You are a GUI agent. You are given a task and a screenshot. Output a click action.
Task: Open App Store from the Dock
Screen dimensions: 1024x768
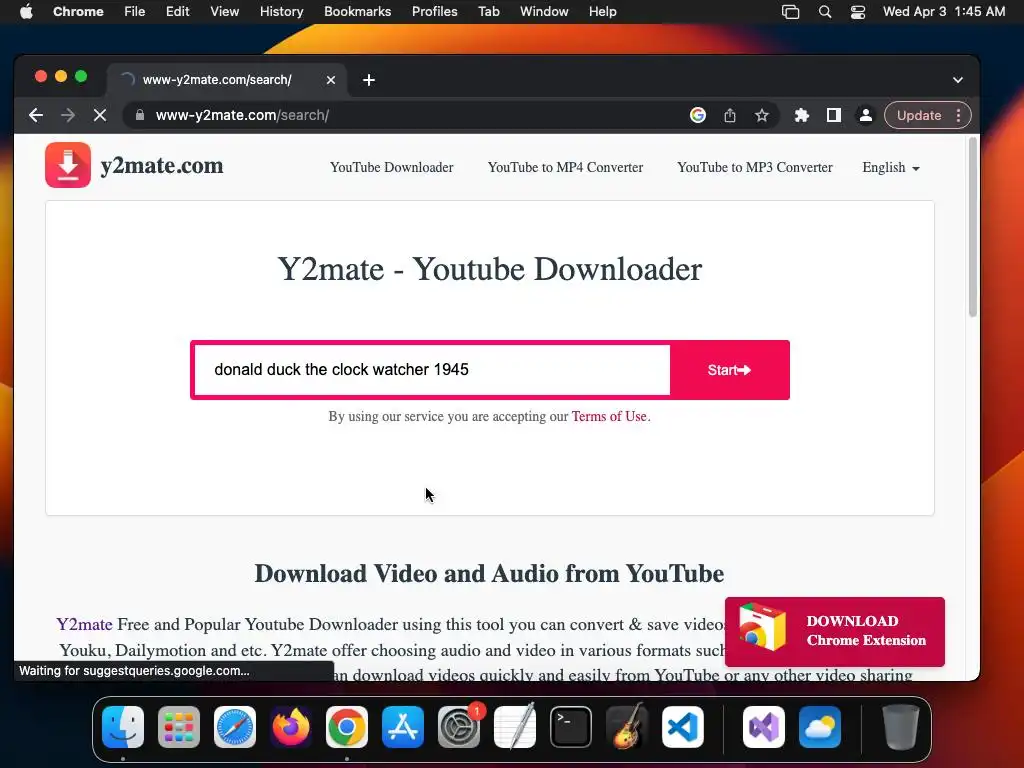point(403,727)
